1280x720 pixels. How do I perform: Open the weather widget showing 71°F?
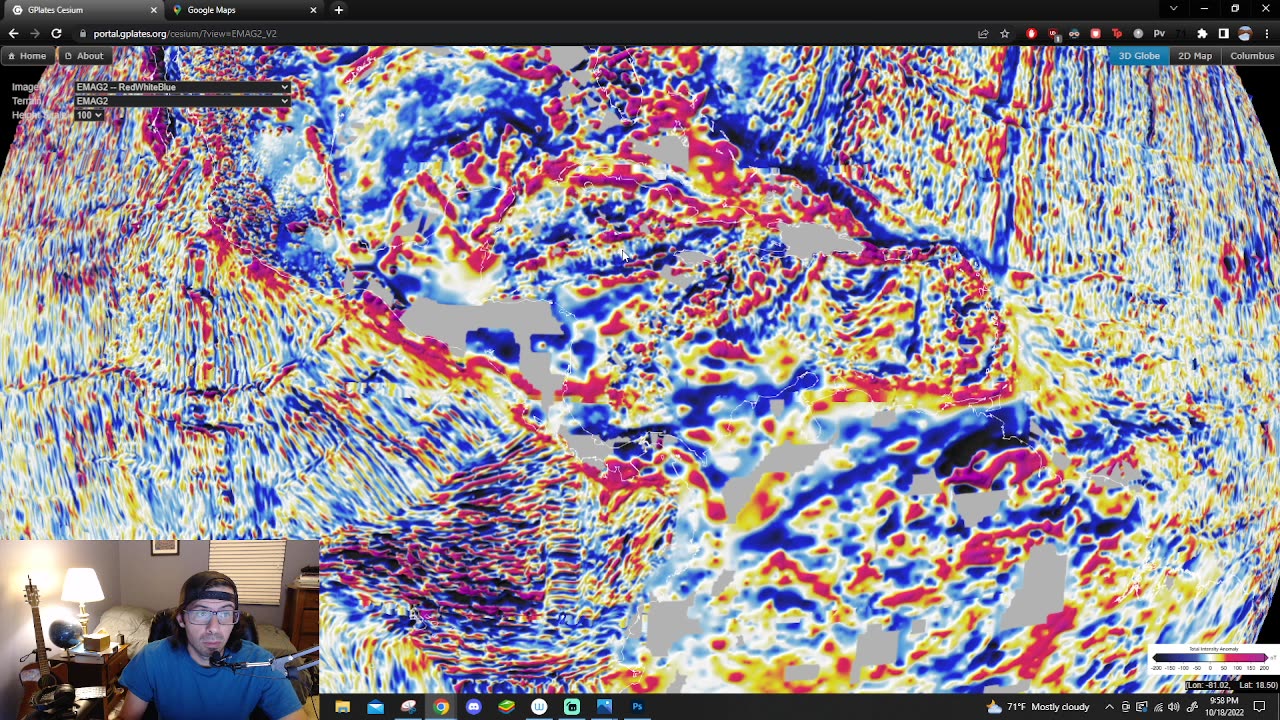[x=1038, y=707]
